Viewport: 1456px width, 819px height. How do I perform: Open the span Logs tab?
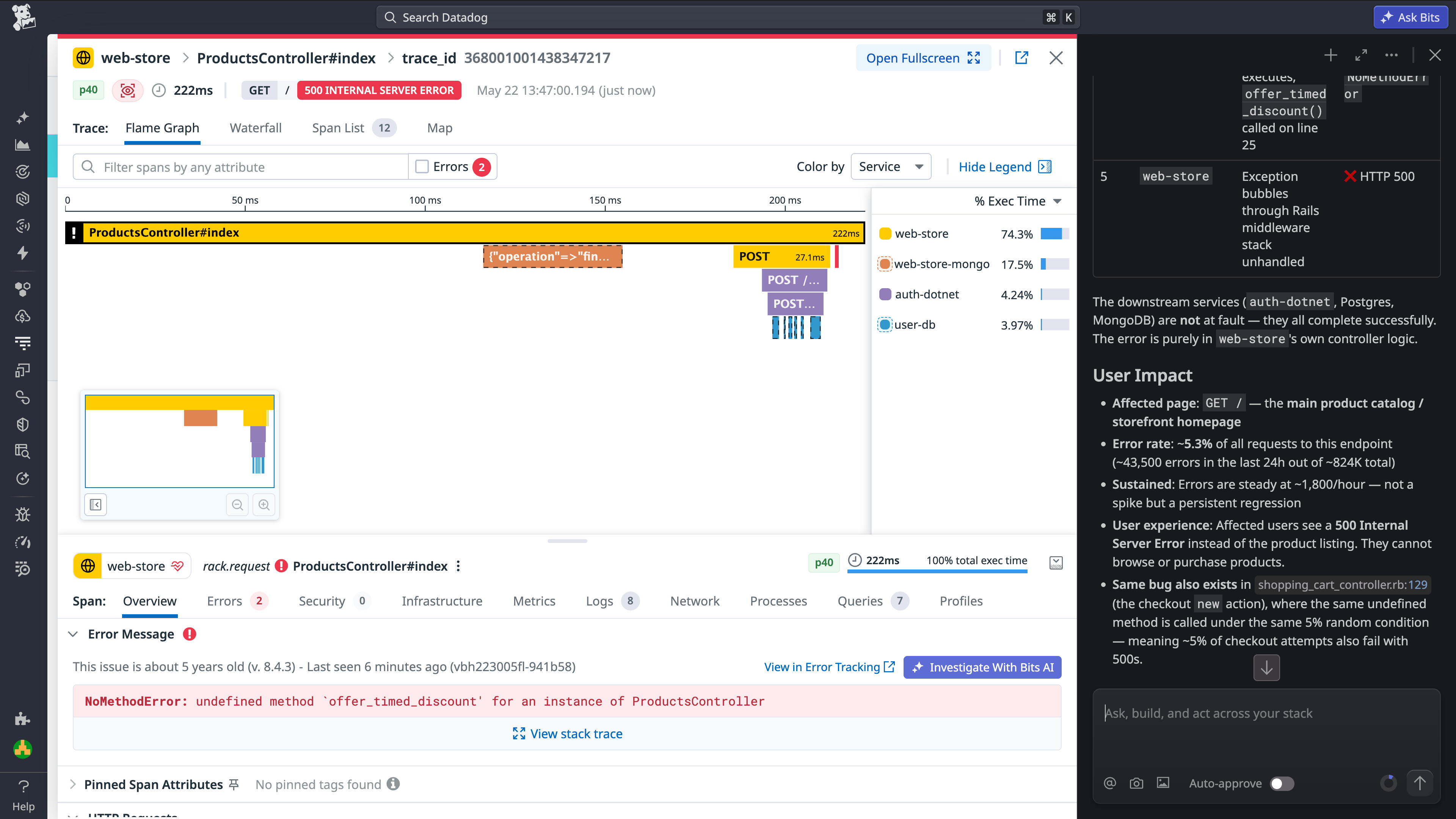pyautogui.click(x=612, y=601)
